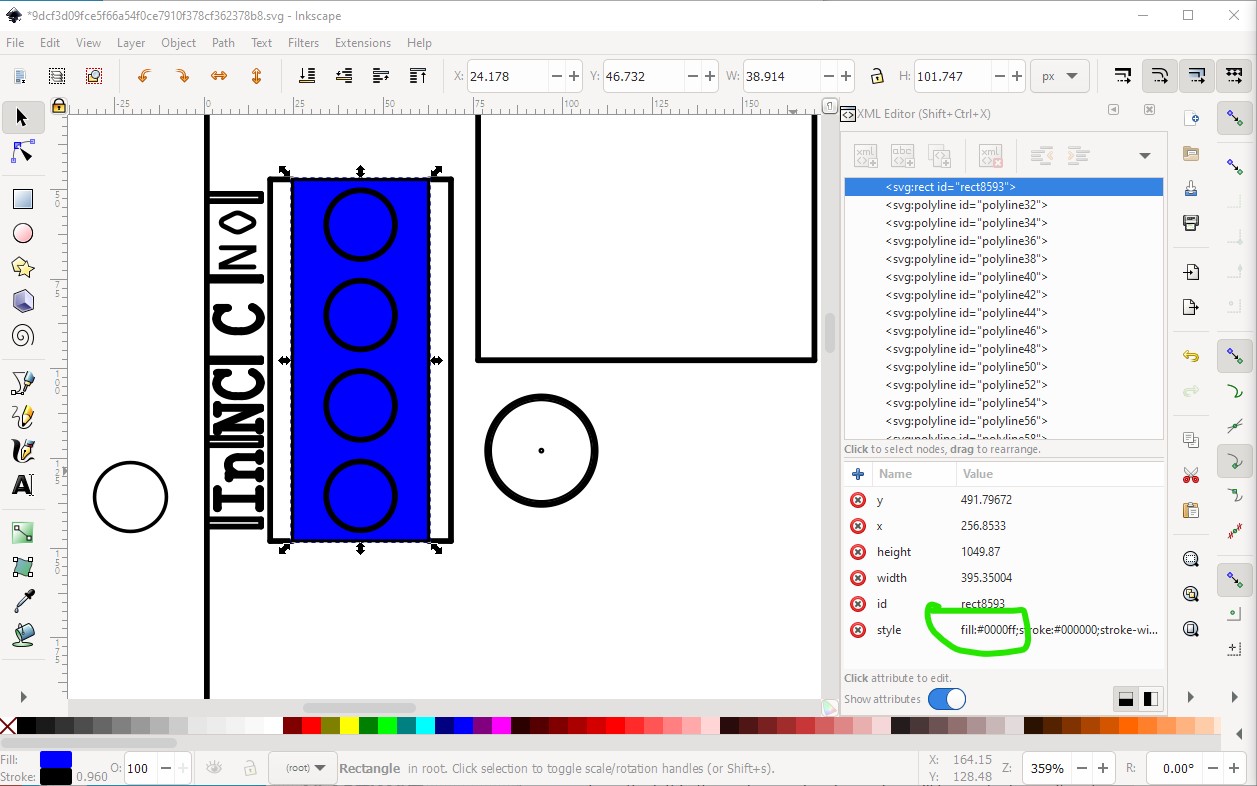
Task: Click the W width input field
Action: point(782,76)
